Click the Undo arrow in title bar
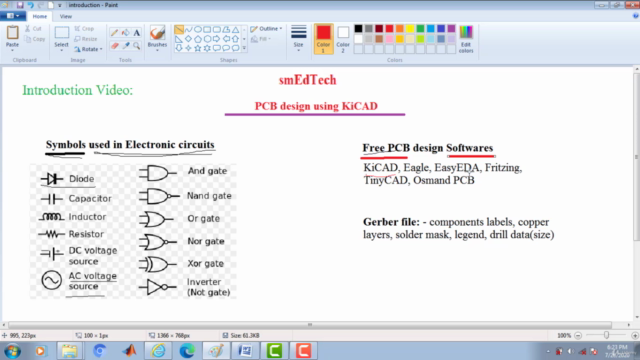 coord(30,5)
